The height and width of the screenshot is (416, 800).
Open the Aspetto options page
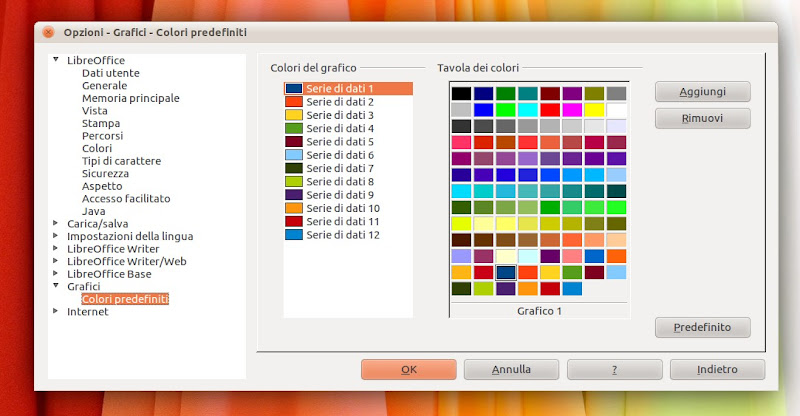point(102,186)
